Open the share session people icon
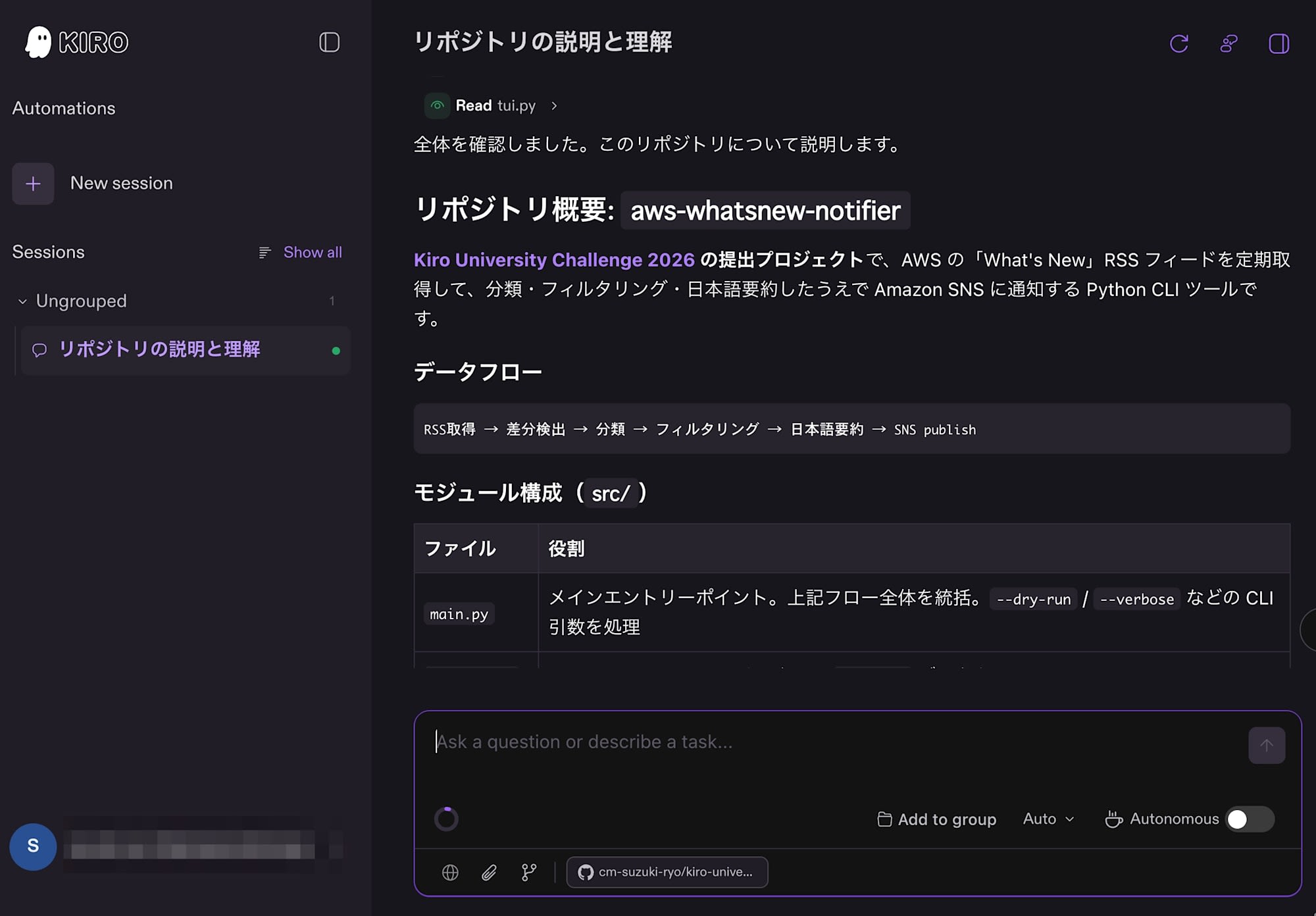Image resolution: width=1316 pixels, height=916 pixels. pyautogui.click(x=1228, y=43)
